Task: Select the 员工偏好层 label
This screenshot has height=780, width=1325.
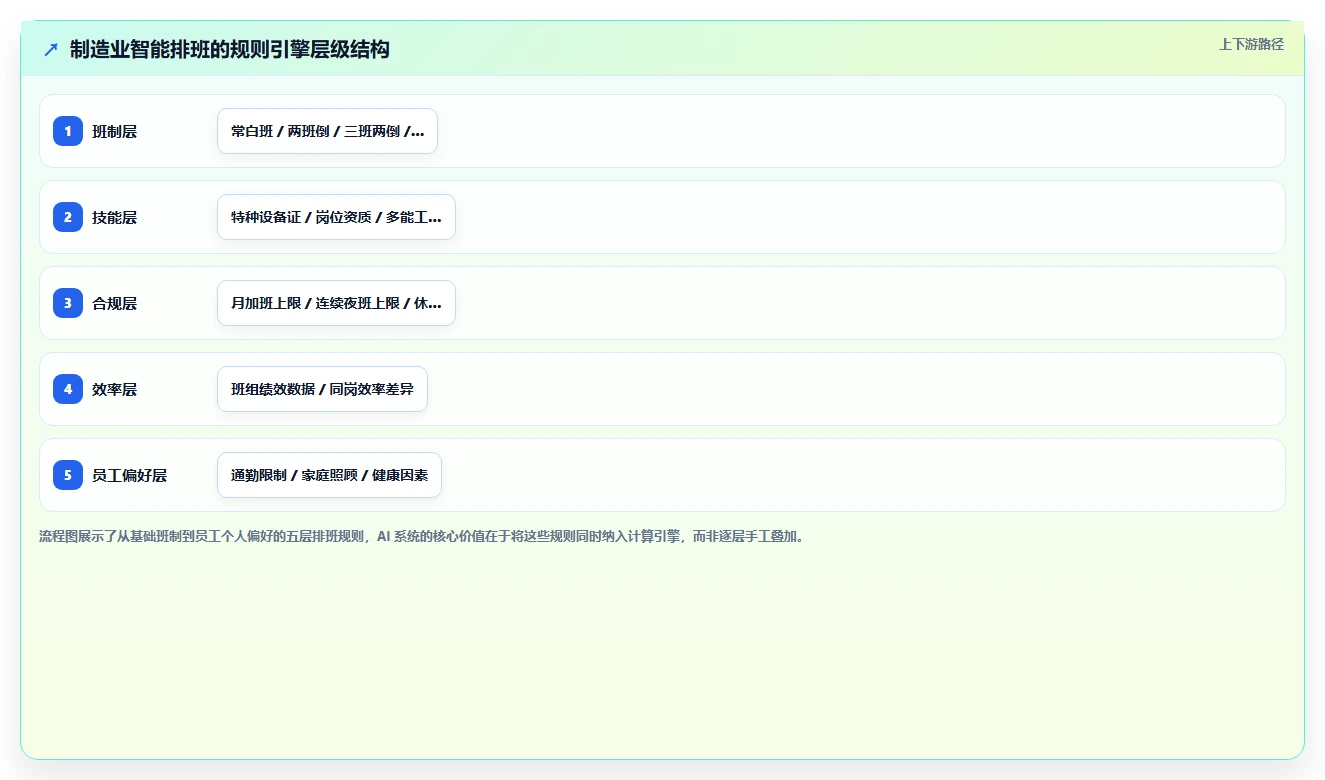Action: 129,475
